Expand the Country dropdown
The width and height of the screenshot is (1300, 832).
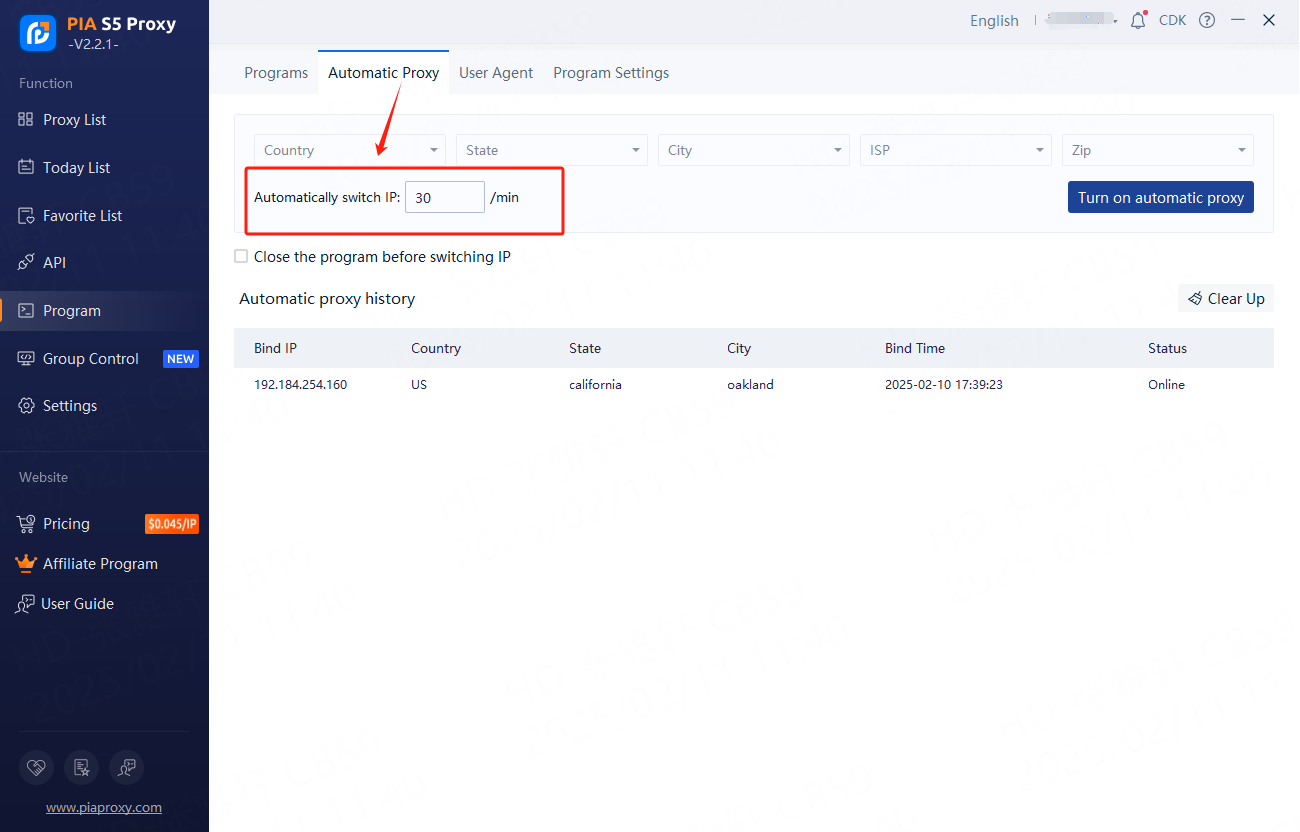pos(349,150)
